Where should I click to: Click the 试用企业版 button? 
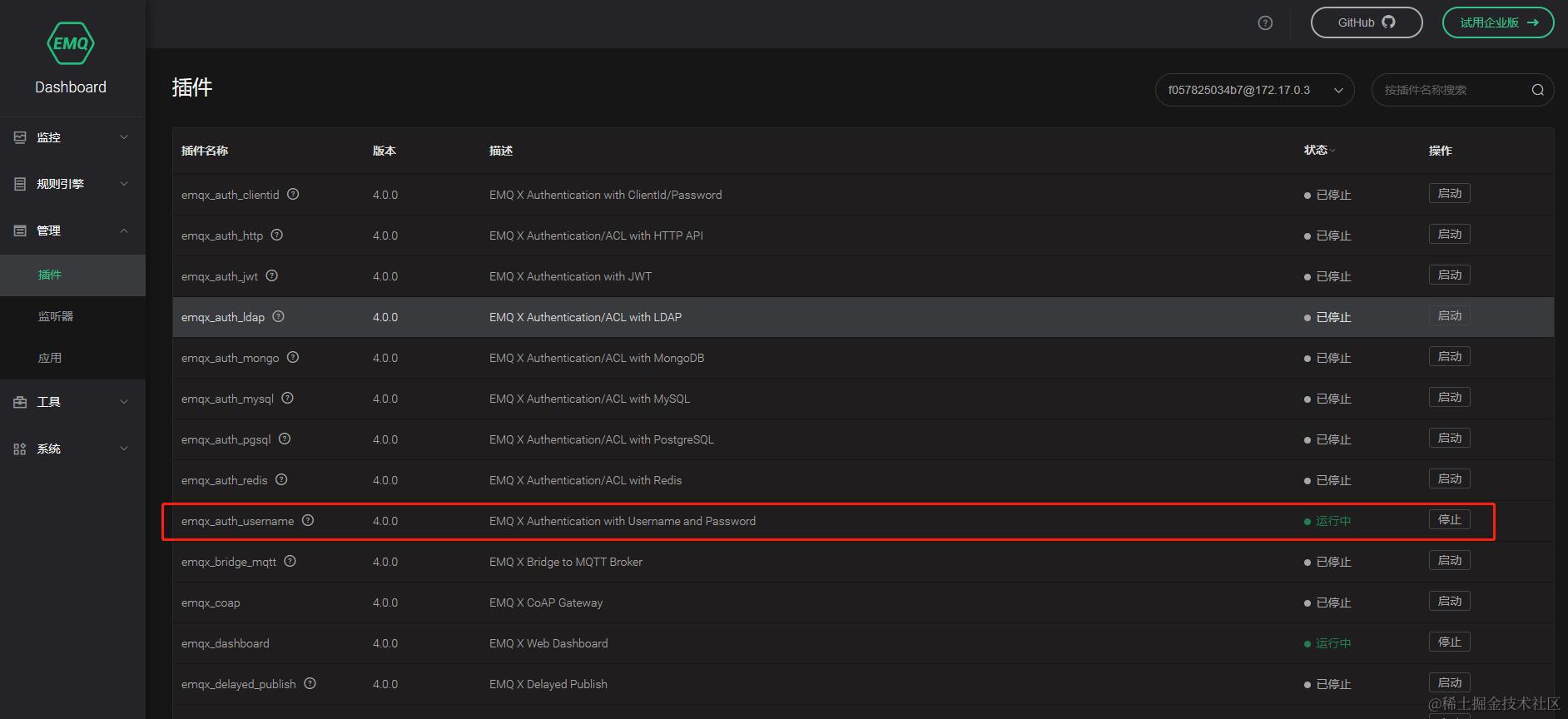[x=1498, y=22]
